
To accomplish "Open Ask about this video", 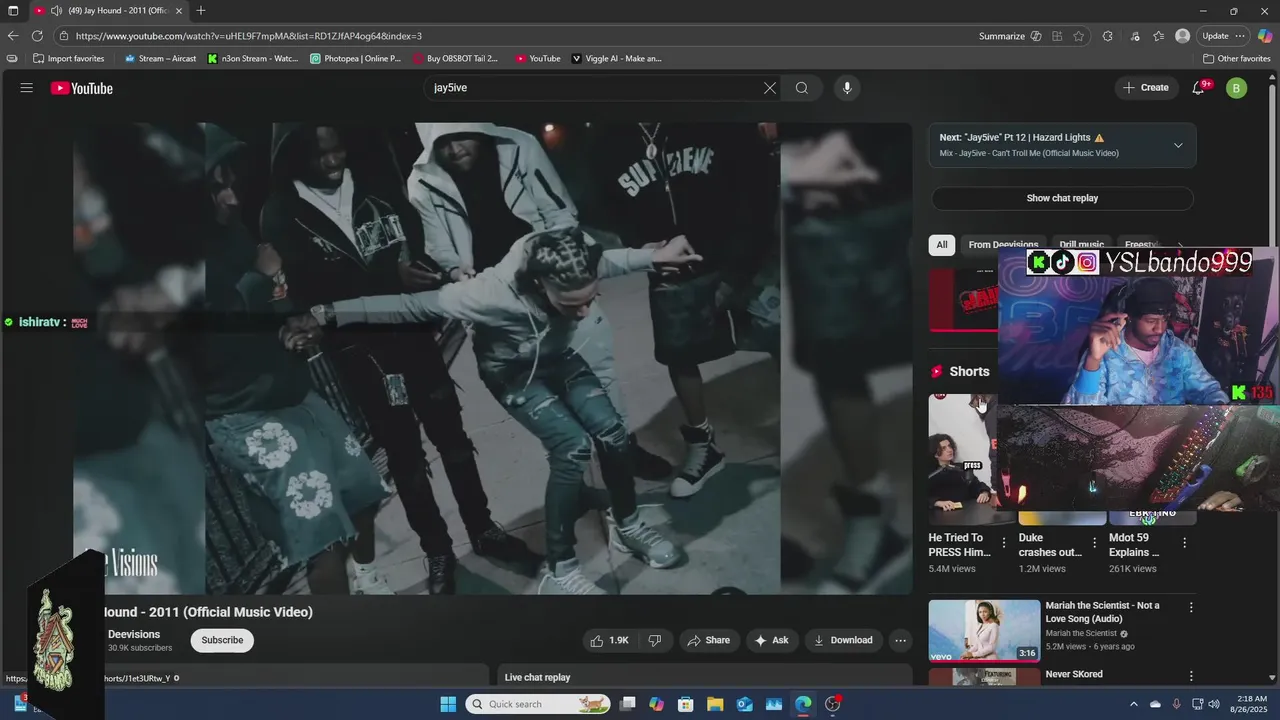I will point(771,640).
